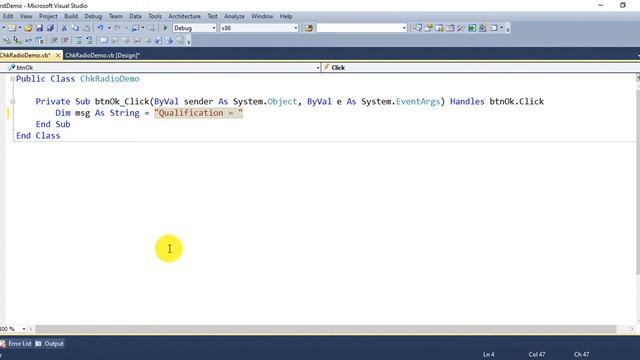The width and height of the screenshot is (640, 360).
Task: Show the Output panel
Action: click(50, 344)
